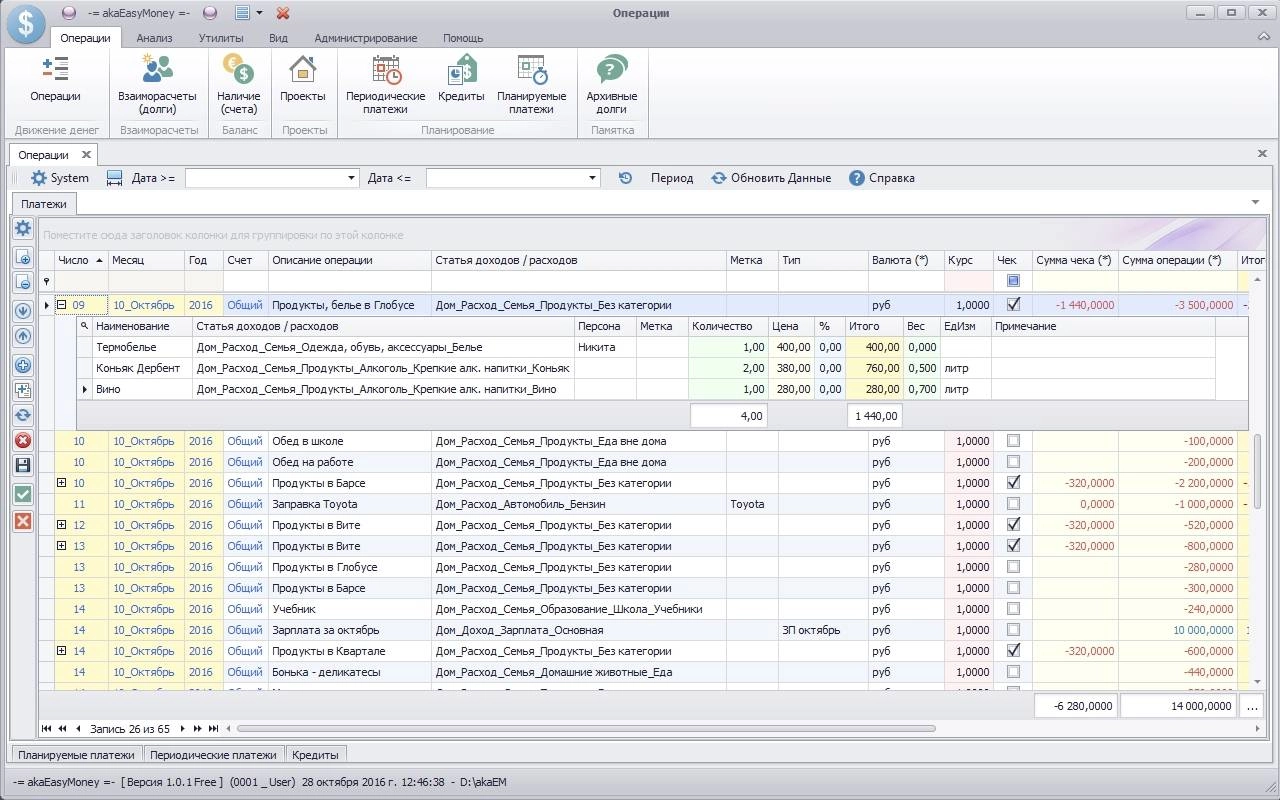Expand the Продукты в Вите row dated 13
The height and width of the screenshot is (800, 1280).
point(61,546)
